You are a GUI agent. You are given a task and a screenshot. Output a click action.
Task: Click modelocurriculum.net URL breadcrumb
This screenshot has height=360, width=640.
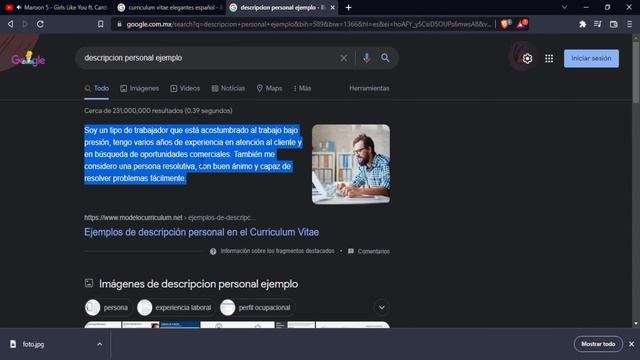[x=170, y=218]
